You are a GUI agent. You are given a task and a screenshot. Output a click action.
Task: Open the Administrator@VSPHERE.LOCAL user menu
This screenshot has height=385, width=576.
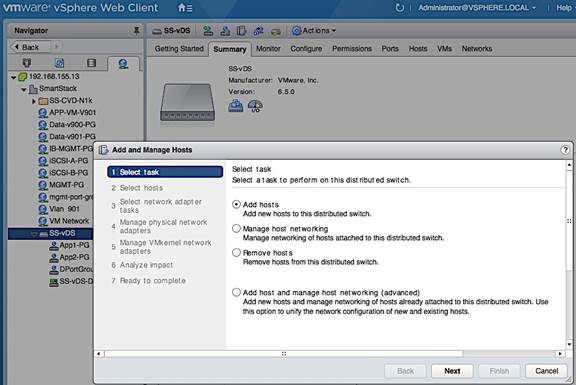[477, 7]
